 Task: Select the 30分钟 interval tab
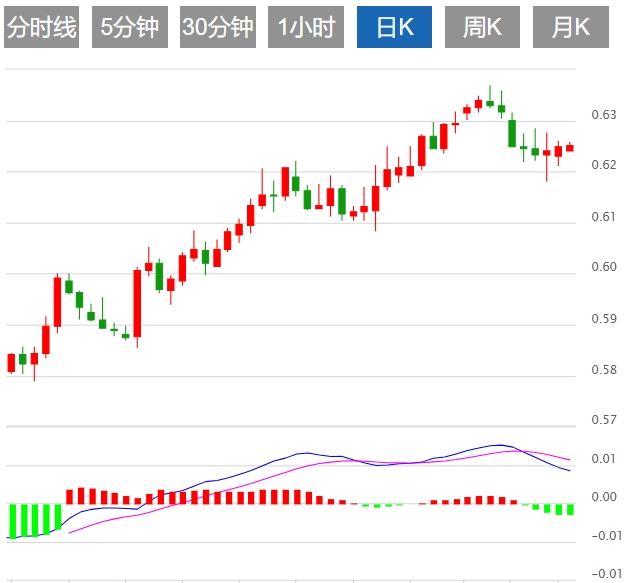point(218,27)
